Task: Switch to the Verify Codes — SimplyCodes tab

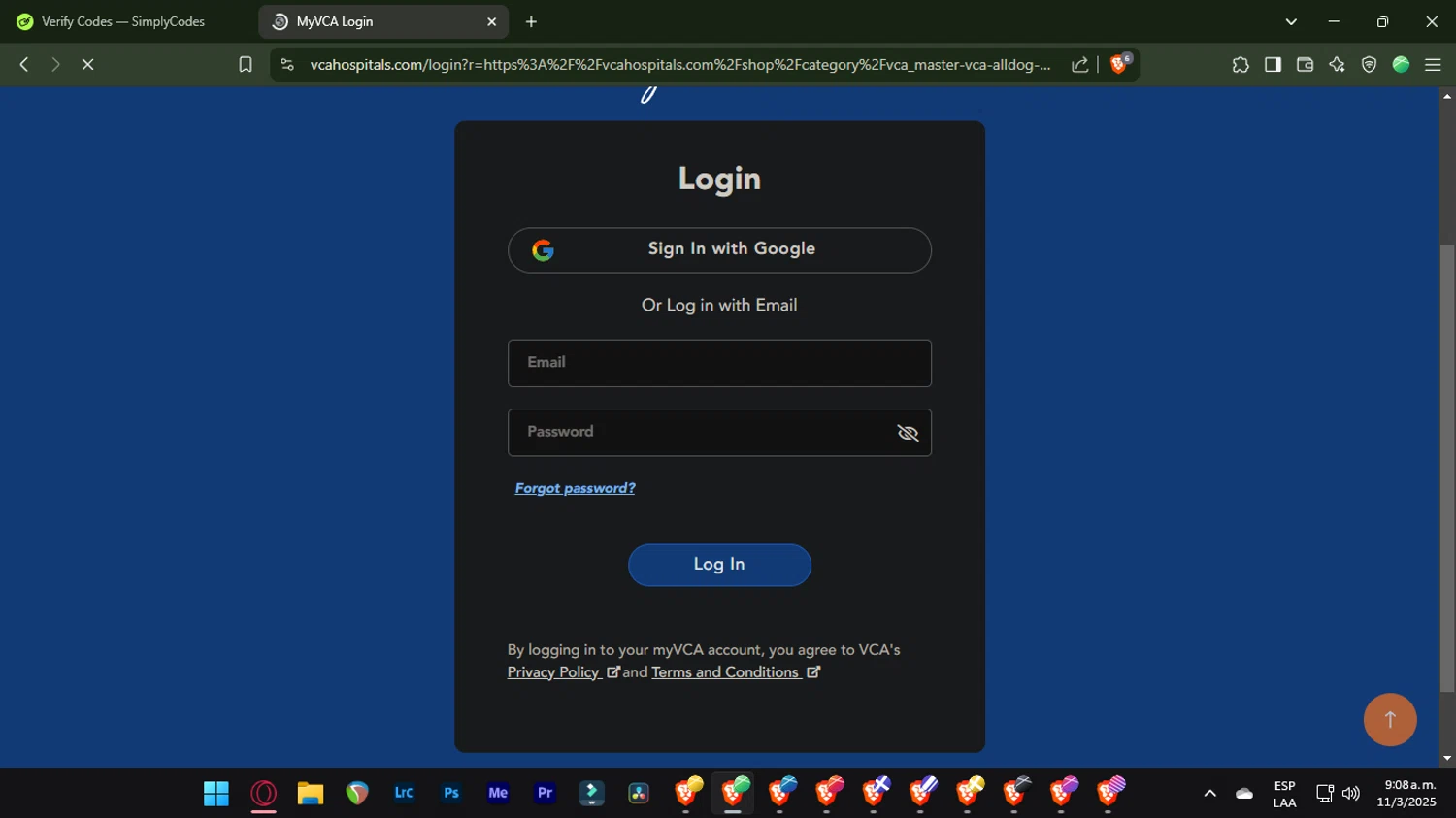Action: (x=125, y=21)
